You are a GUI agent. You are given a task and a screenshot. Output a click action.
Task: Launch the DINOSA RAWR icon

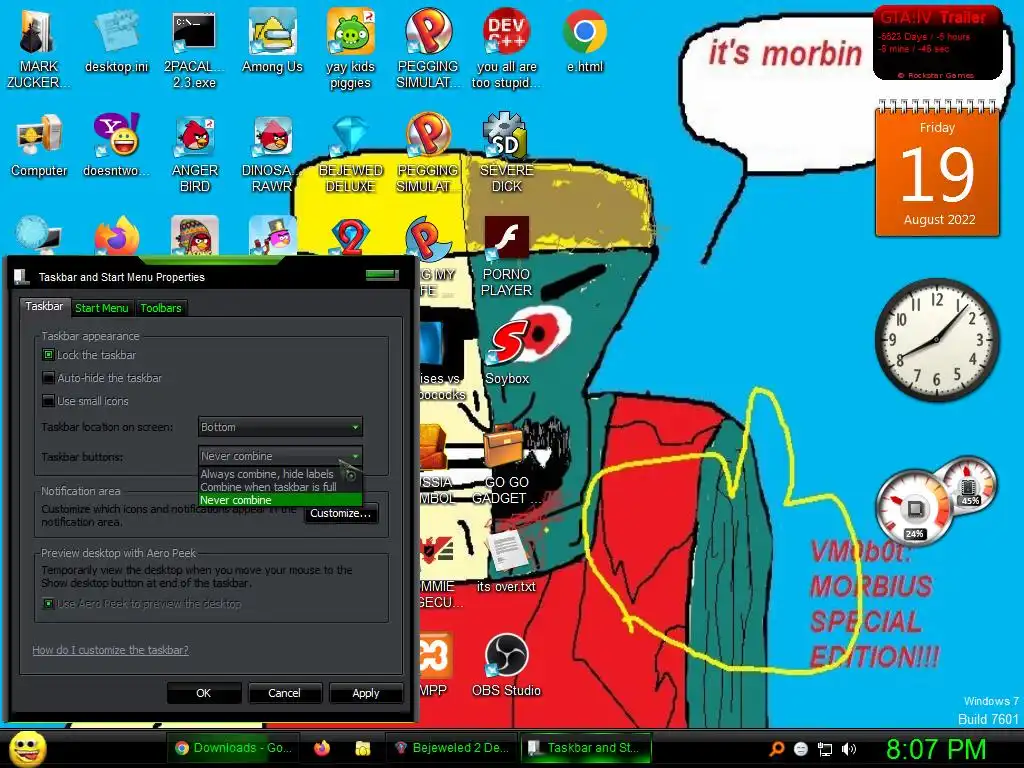tap(272, 152)
